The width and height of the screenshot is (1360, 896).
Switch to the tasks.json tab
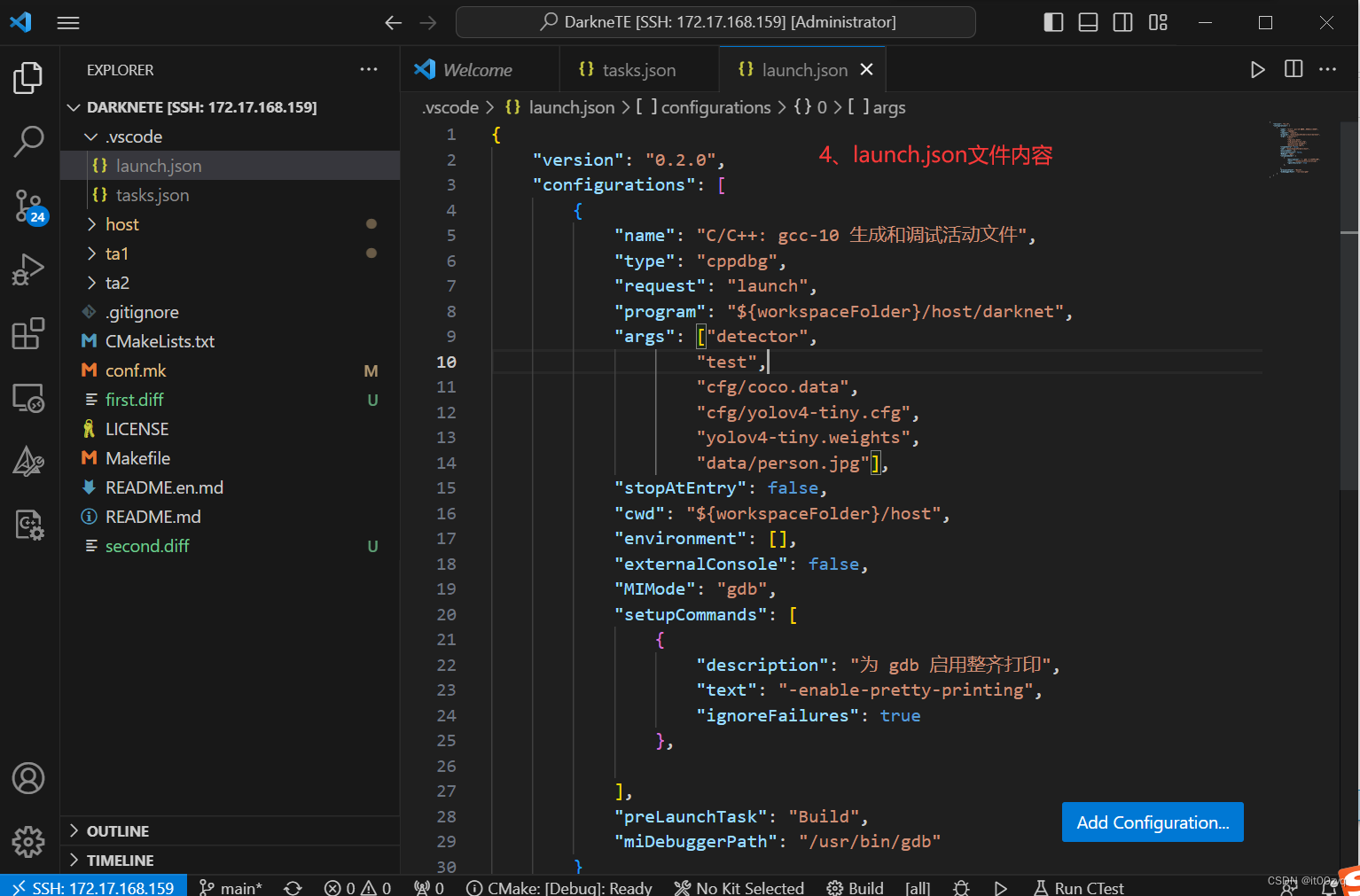click(x=638, y=69)
